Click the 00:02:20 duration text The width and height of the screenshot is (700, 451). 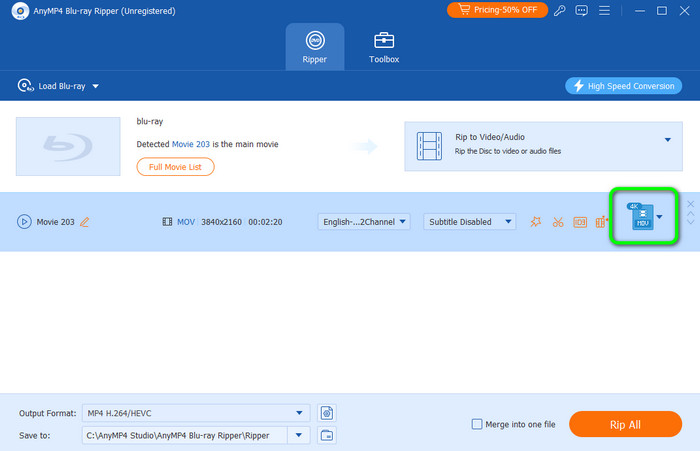coord(265,222)
